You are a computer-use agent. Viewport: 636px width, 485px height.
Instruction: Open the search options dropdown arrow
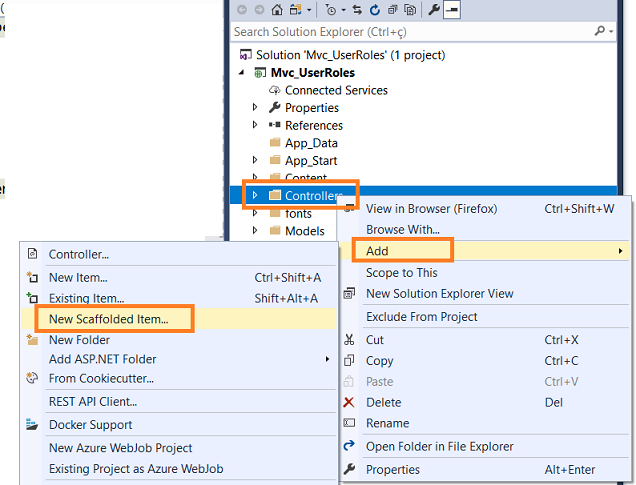(x=611, y=31)
